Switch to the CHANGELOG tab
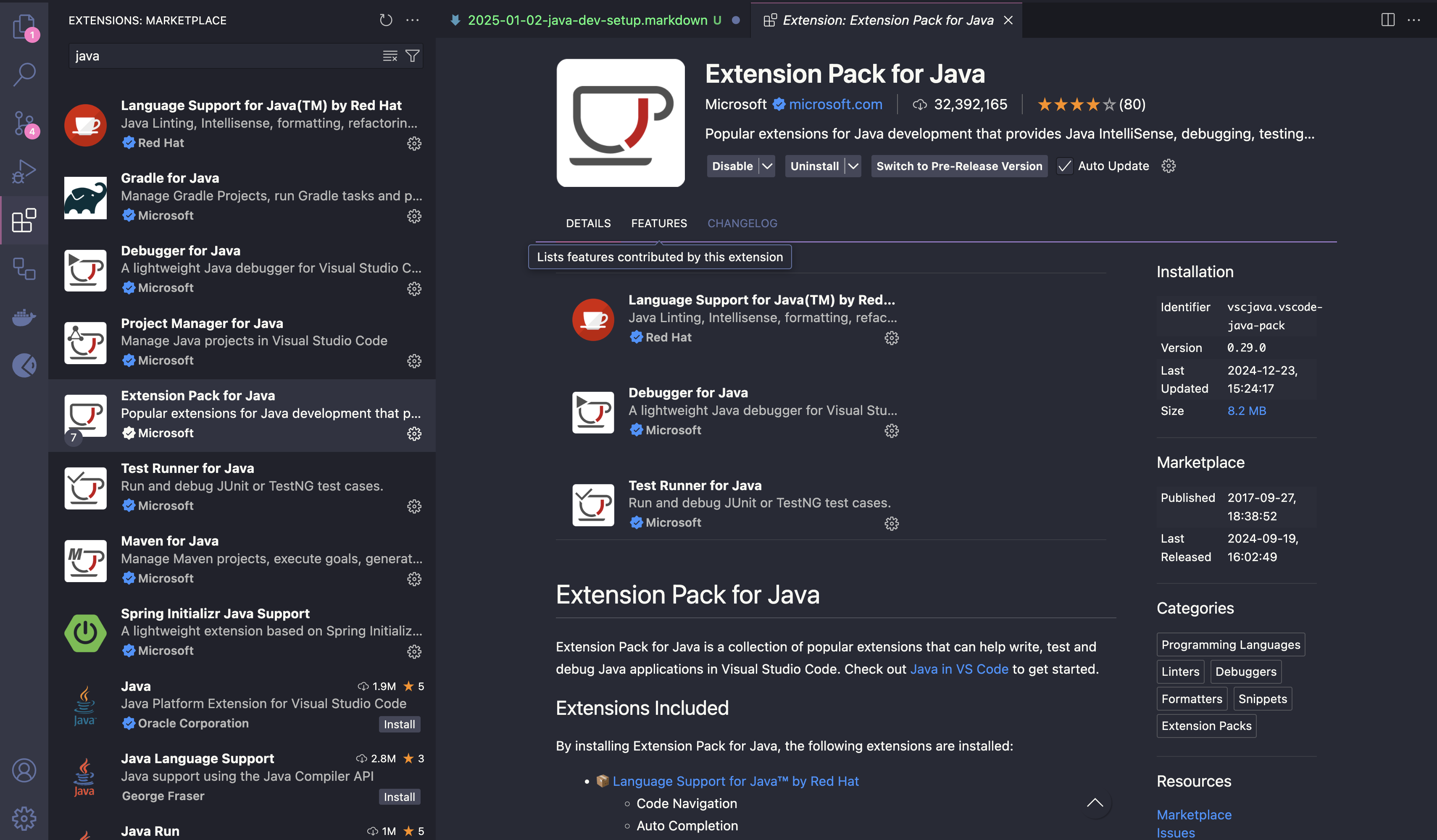1437x840 pixels. point(742,223)
